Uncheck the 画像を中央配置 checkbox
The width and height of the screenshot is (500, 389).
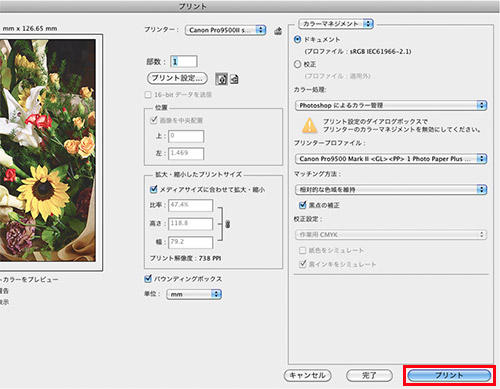click(154, 120)
